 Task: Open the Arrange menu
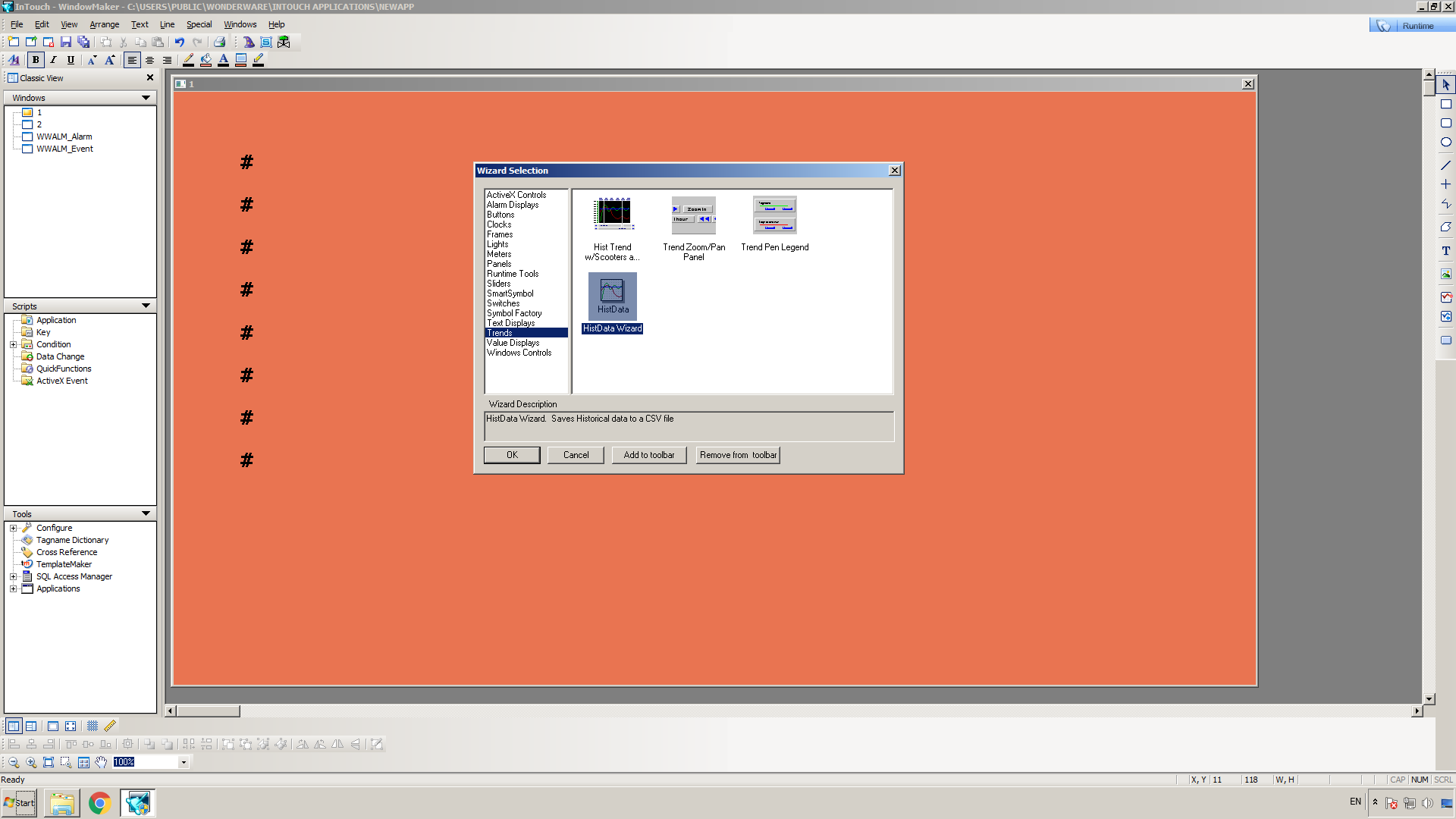click(104, 24)
